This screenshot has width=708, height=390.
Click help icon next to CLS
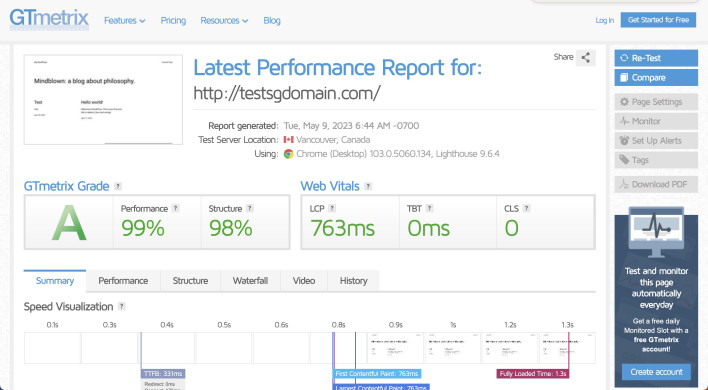tap(526, 208)
